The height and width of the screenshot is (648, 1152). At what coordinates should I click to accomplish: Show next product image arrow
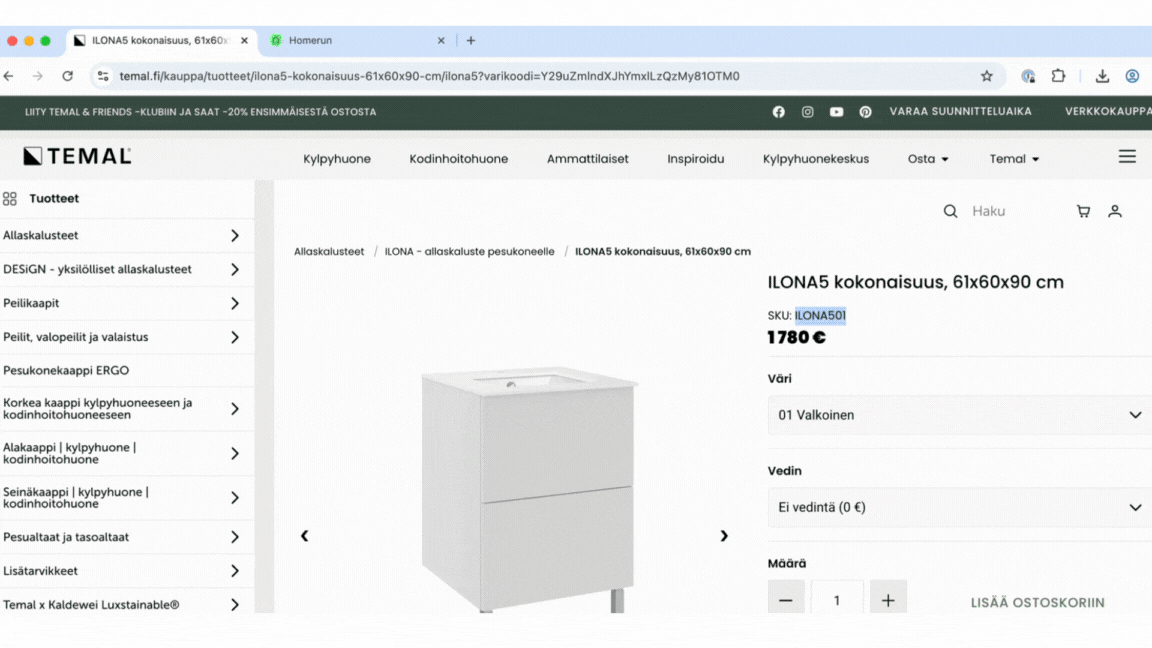pyautogui.click(x=724, y=536)
